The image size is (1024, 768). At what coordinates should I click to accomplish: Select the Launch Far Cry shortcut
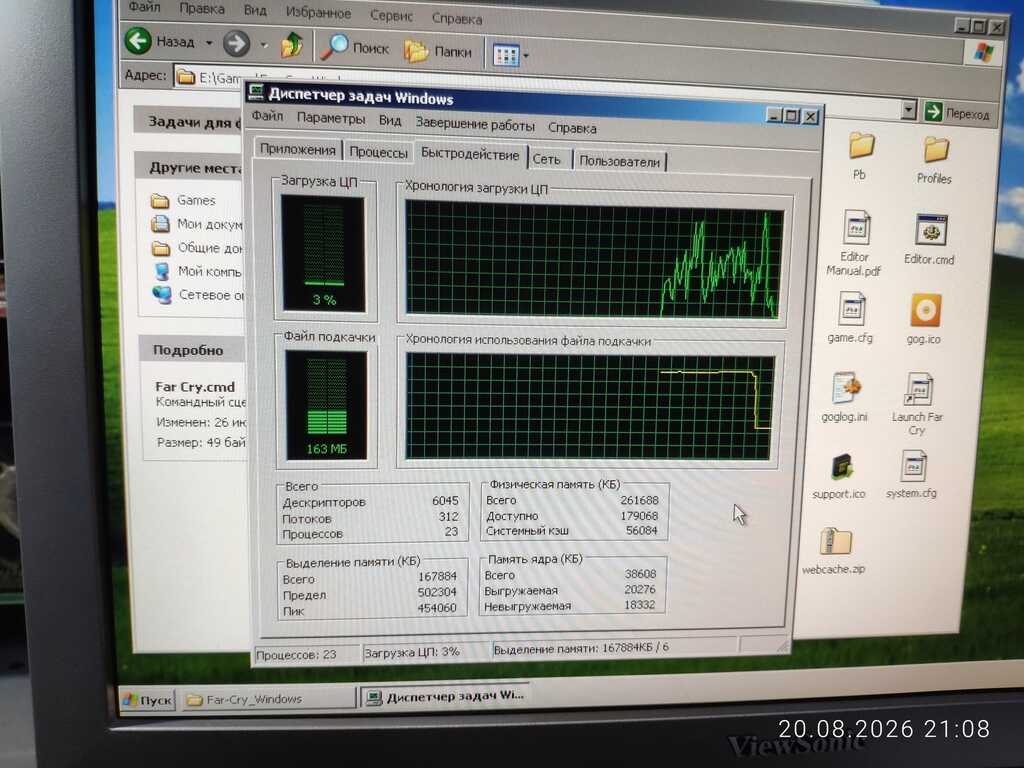918,389
